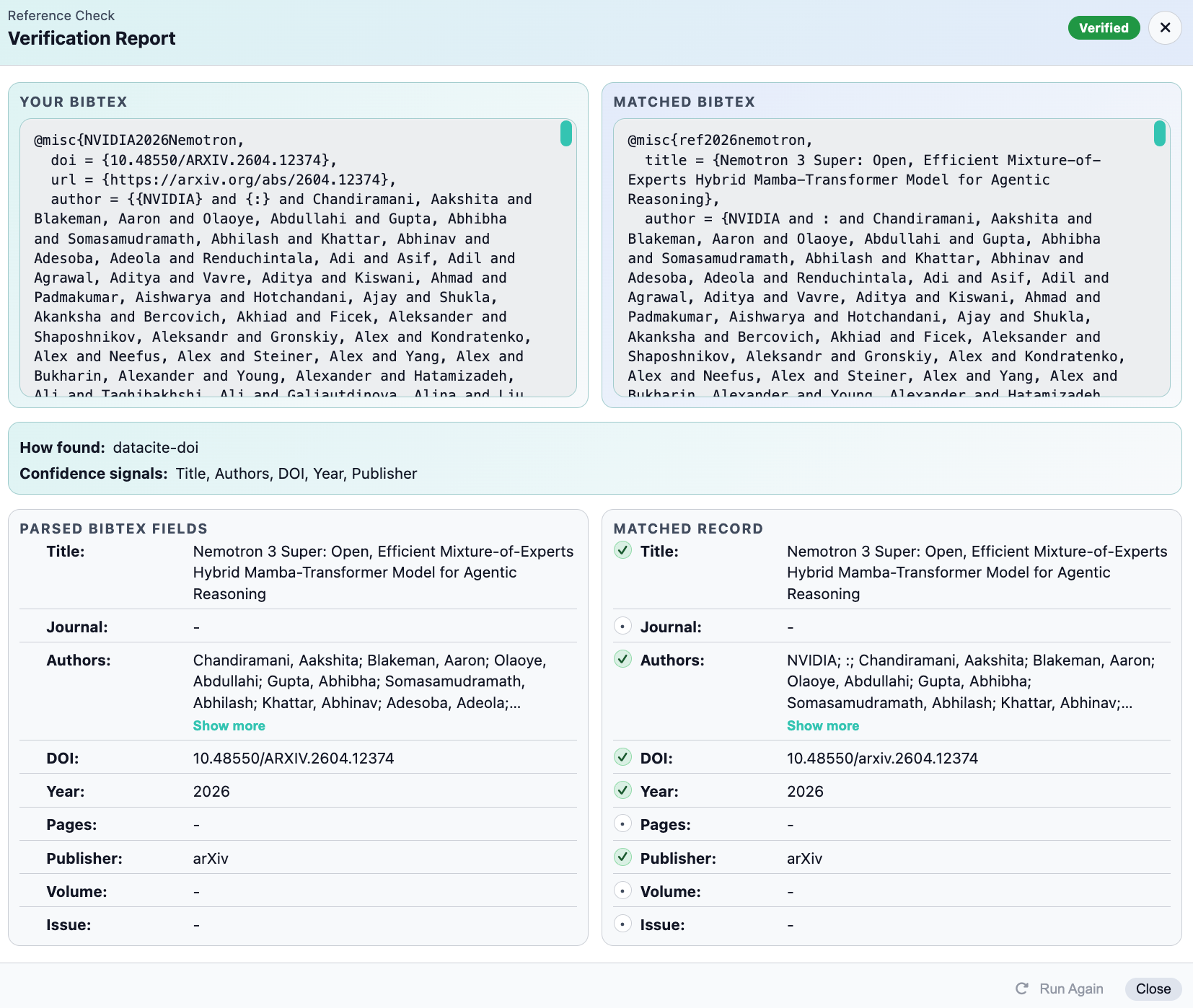Screen dimensions: 1193x1008
Task: Close the Verification Report dialog with X
Action: coord(1165,28)
